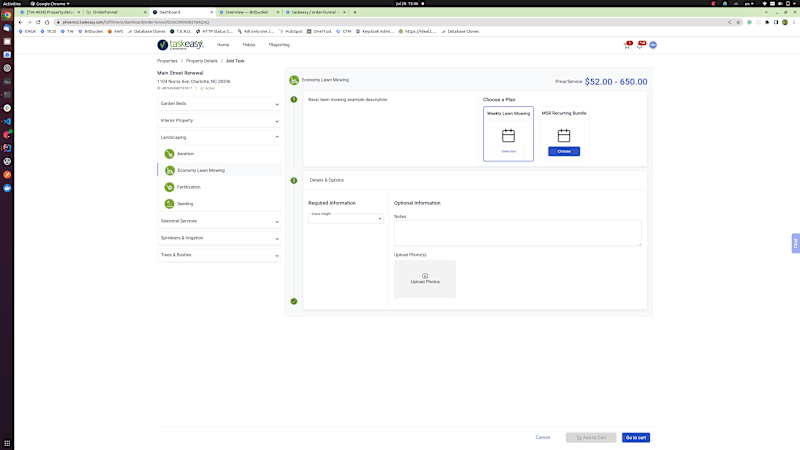Click the Cancel link
This screenshot has width=800, height=450.
click(x=542, y=437)
